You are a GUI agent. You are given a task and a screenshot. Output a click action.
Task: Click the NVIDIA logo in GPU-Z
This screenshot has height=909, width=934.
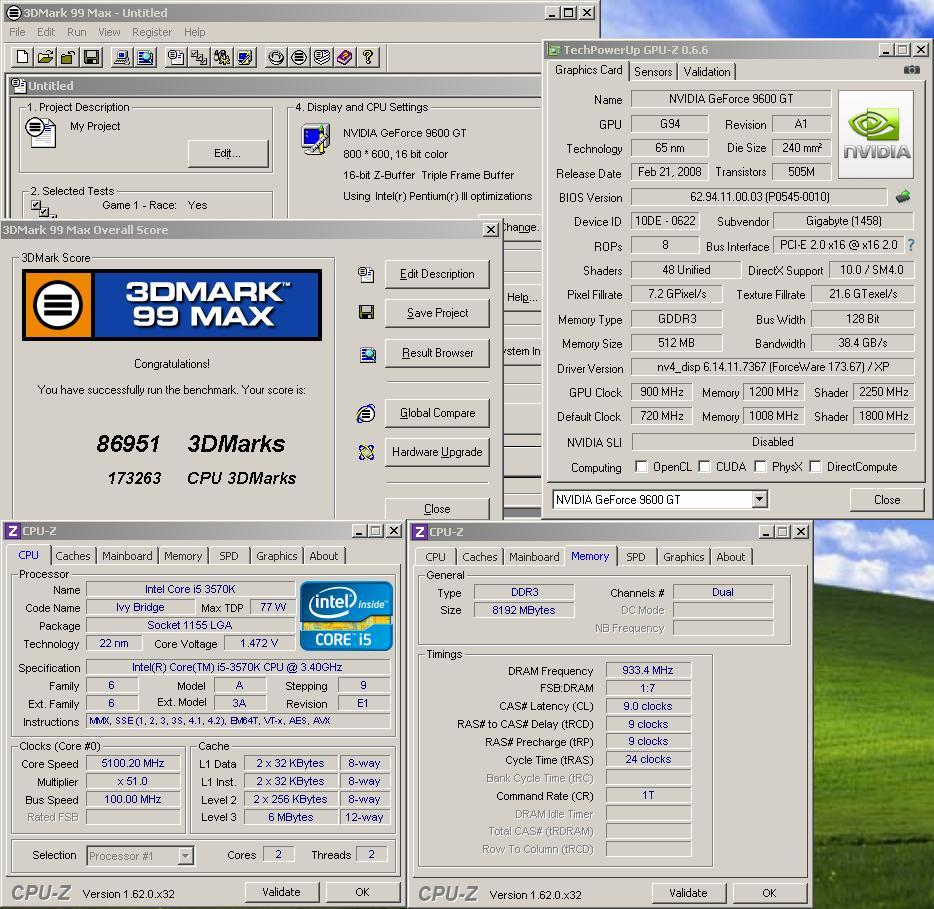pyautogui.click(x=876, y=135)
